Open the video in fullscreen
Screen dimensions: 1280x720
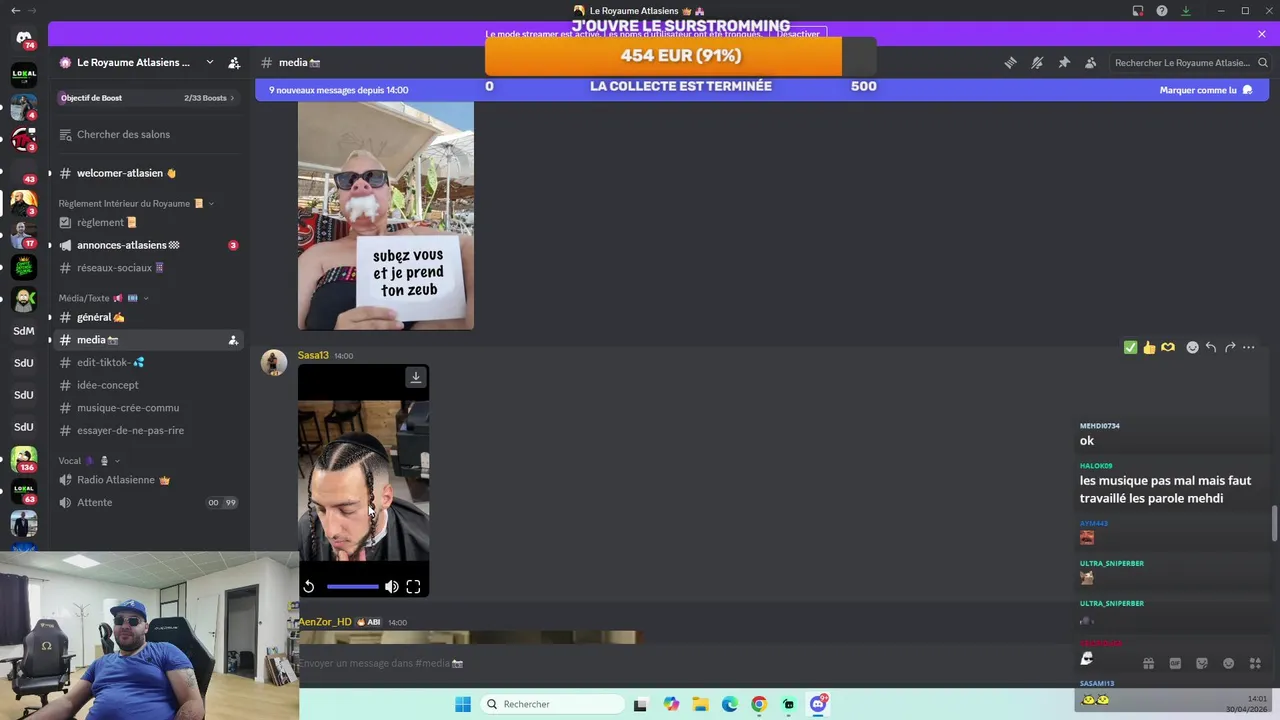point(413,587)
